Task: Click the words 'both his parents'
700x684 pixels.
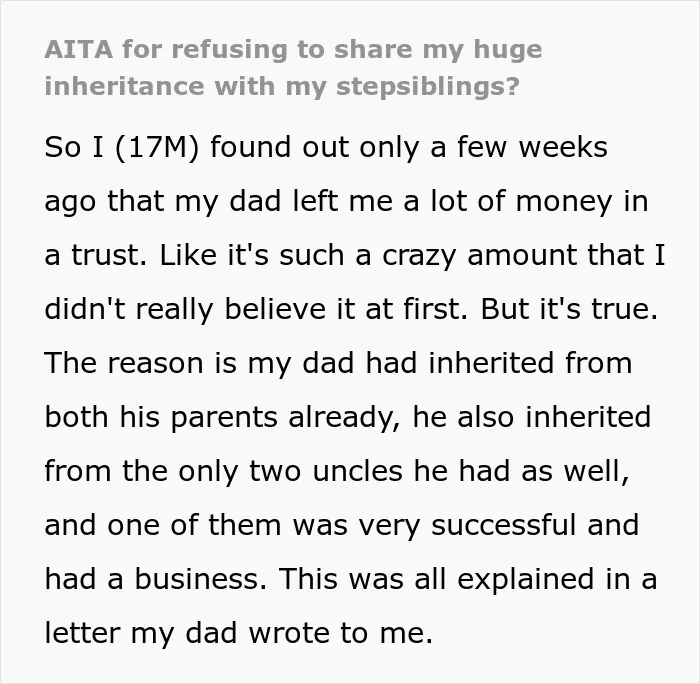Action: point(161,418)
